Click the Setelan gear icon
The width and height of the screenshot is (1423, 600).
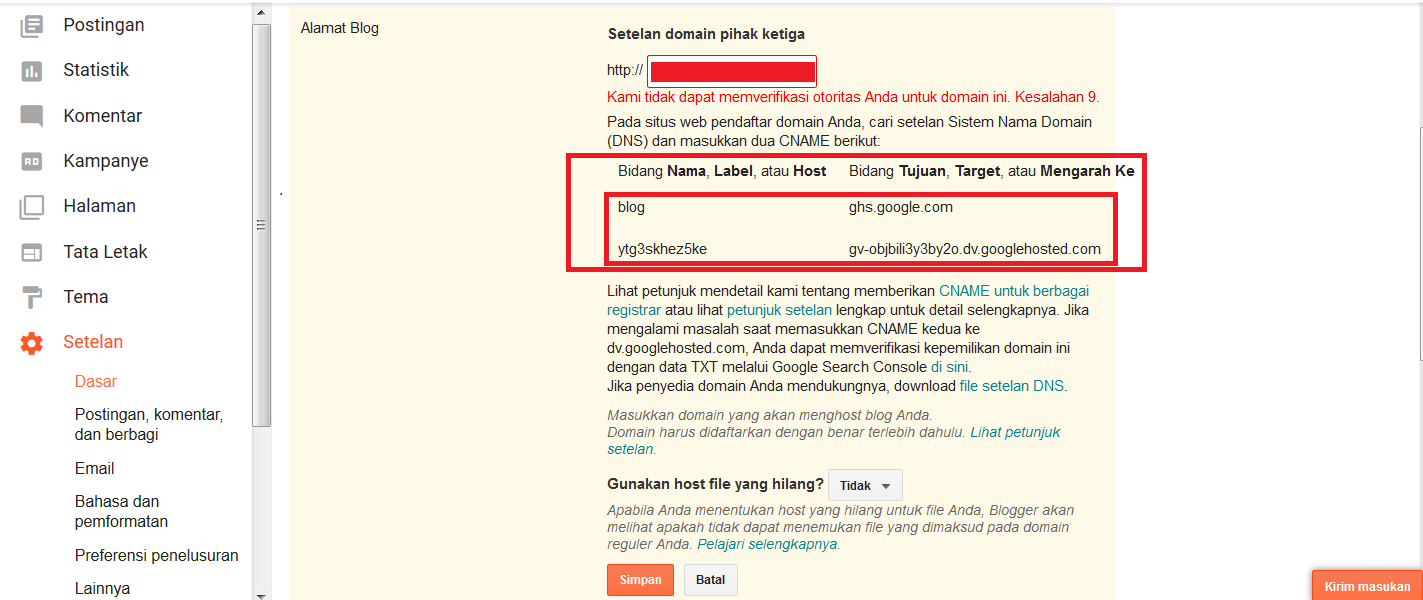click(x=32, y=343)
